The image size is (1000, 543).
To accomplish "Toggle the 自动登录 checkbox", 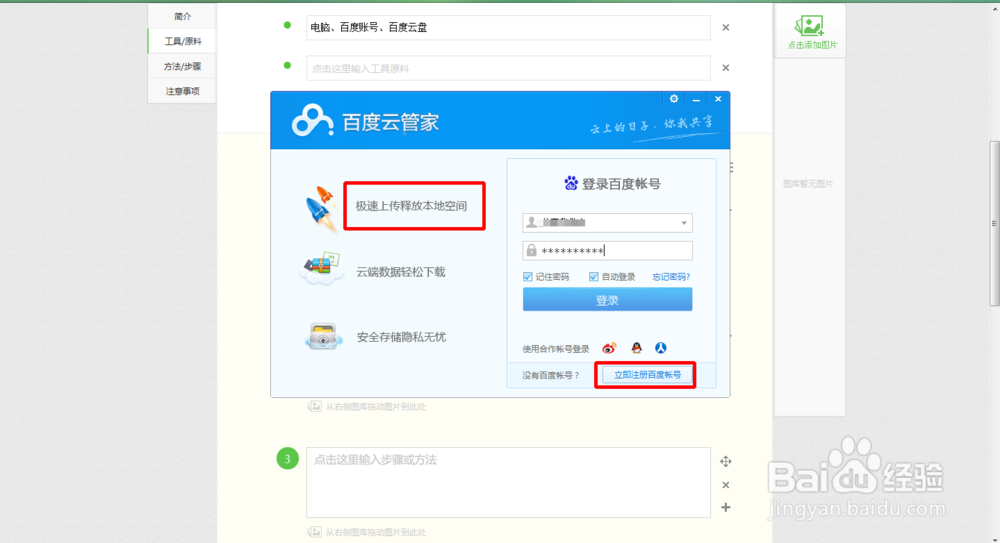I will point(594,276).
